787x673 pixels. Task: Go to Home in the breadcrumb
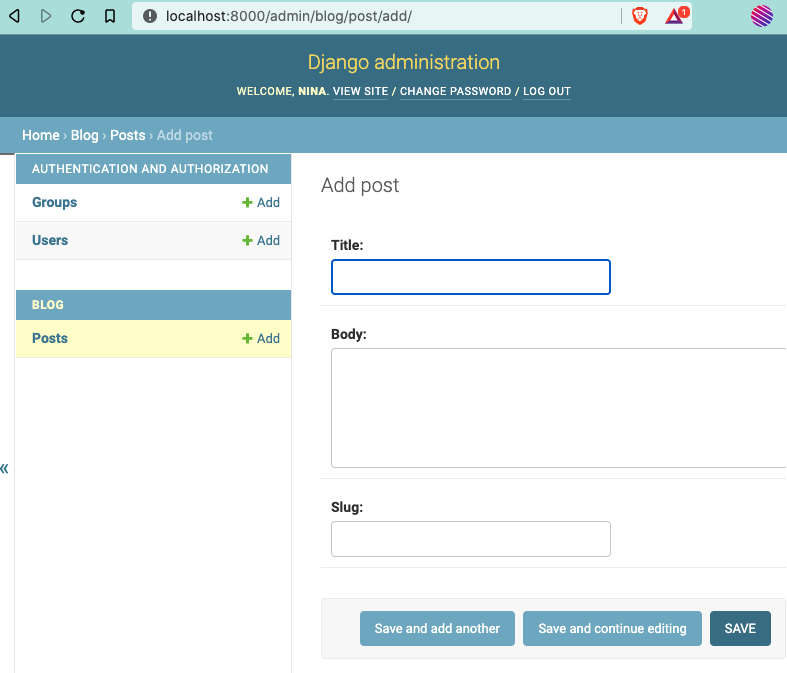[x=41, y=135]
